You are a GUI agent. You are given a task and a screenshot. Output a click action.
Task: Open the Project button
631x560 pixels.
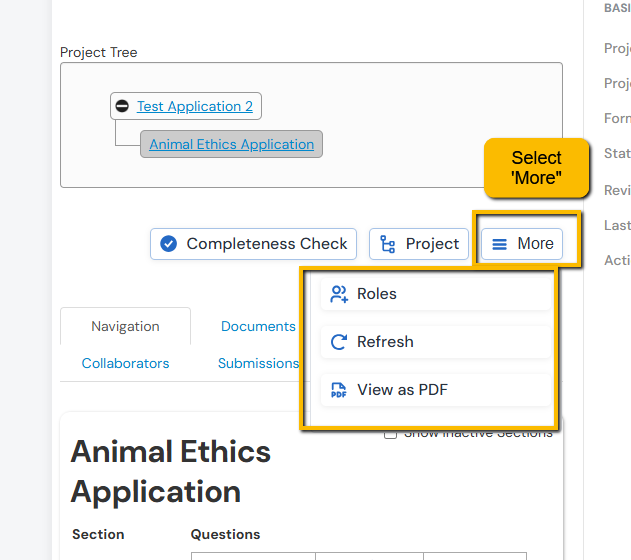click(419, 244)
